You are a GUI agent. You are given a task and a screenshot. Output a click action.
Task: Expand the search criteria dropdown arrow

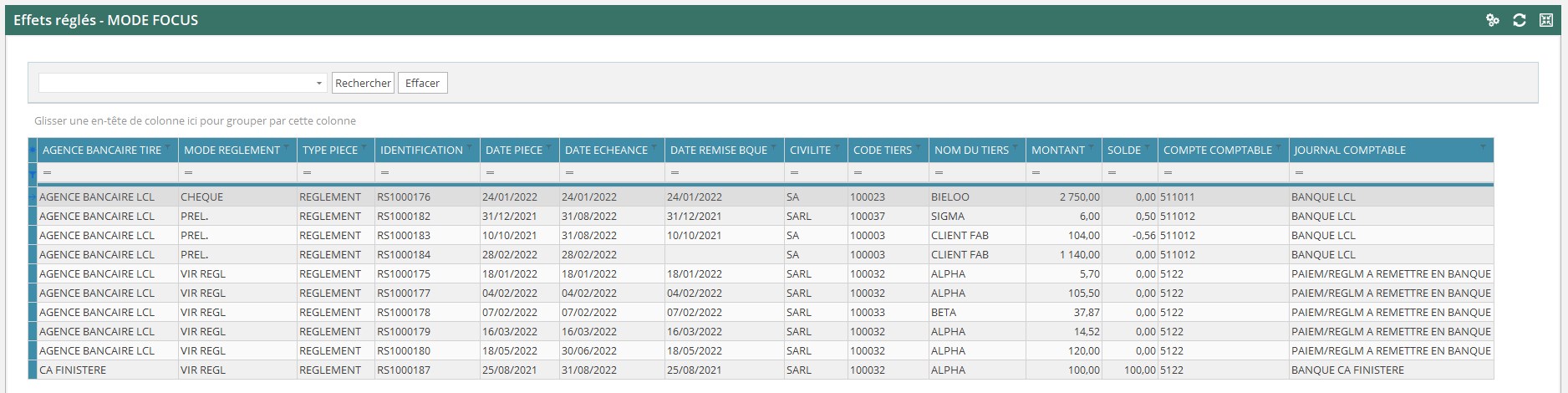coord(318,83)
